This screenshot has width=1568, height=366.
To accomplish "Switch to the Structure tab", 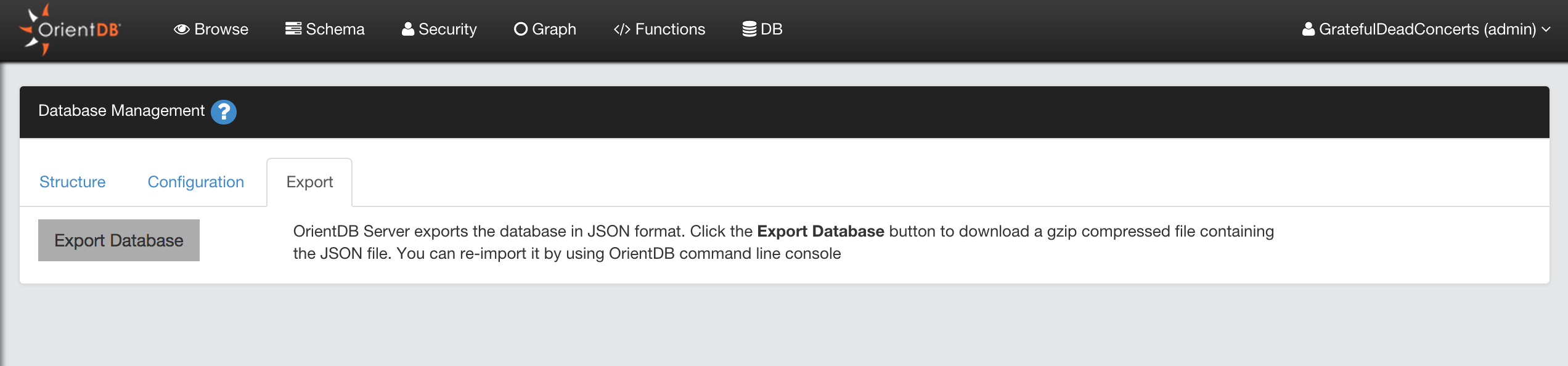I will [x=72, y=182].
